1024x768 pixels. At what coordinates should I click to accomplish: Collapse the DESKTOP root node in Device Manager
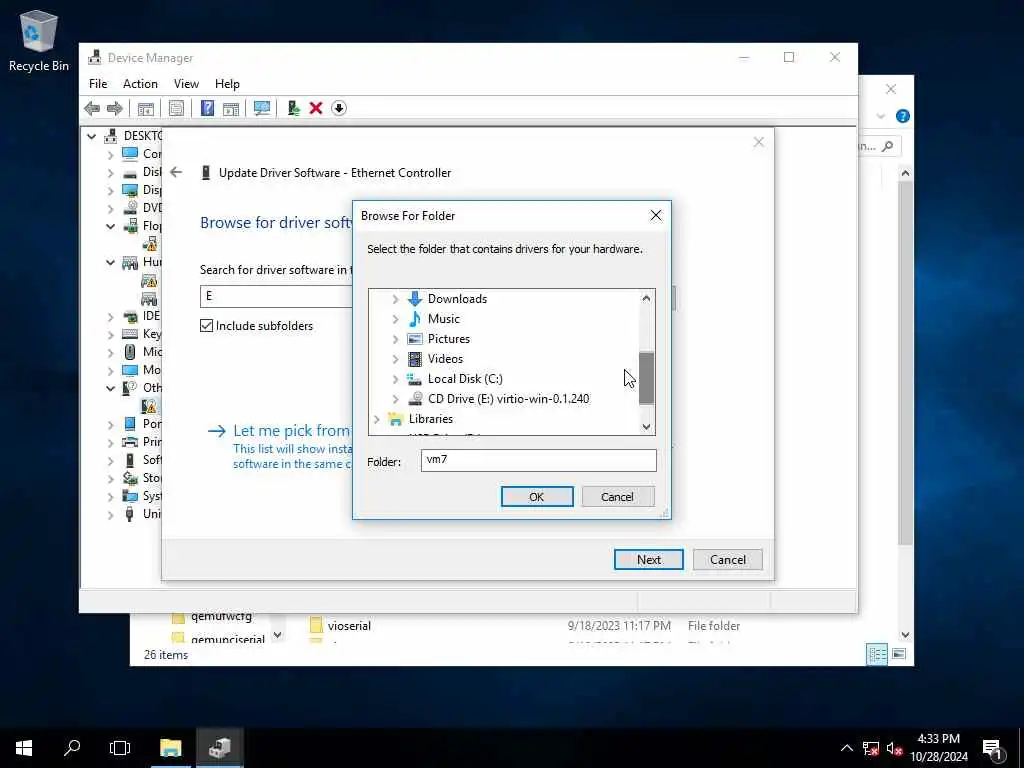[x=91, y=136]
